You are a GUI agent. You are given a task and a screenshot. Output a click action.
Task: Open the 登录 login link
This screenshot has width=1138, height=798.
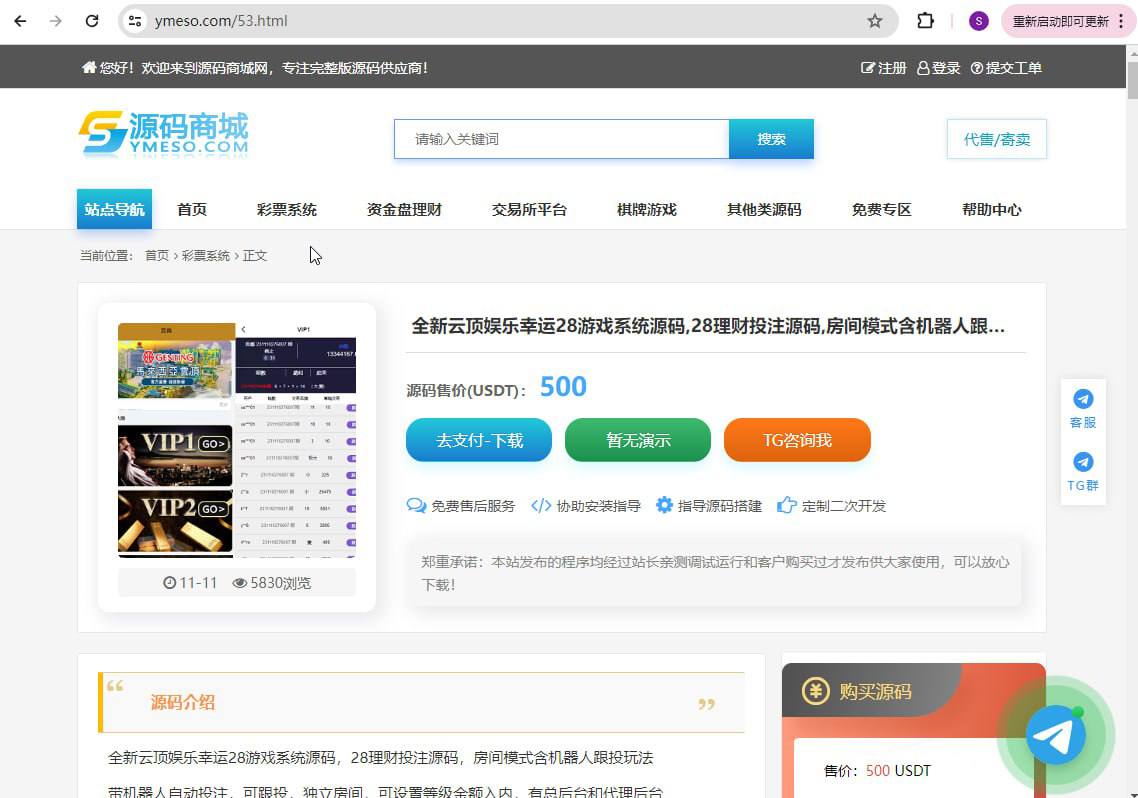coord(938,67)
